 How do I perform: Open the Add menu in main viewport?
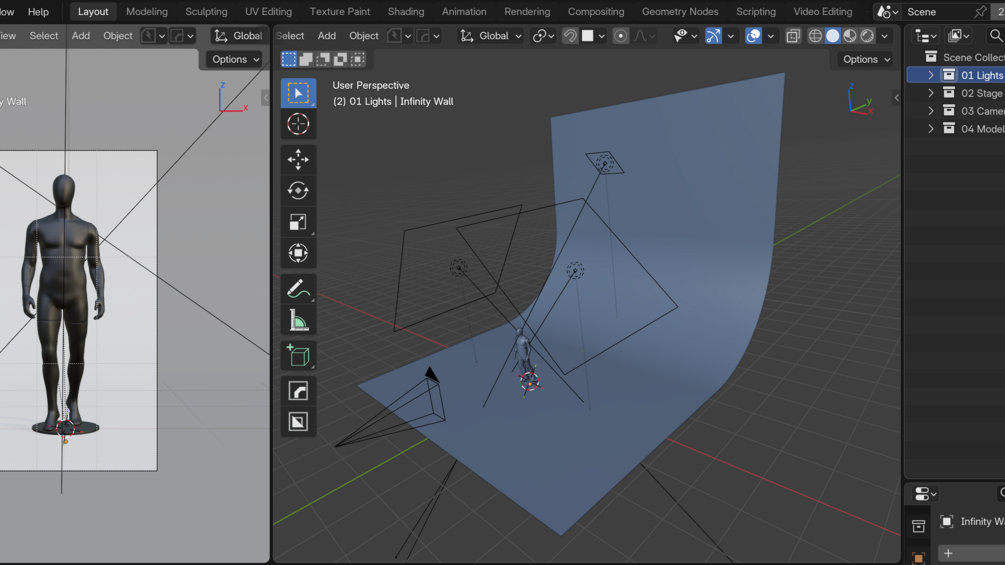327,36
